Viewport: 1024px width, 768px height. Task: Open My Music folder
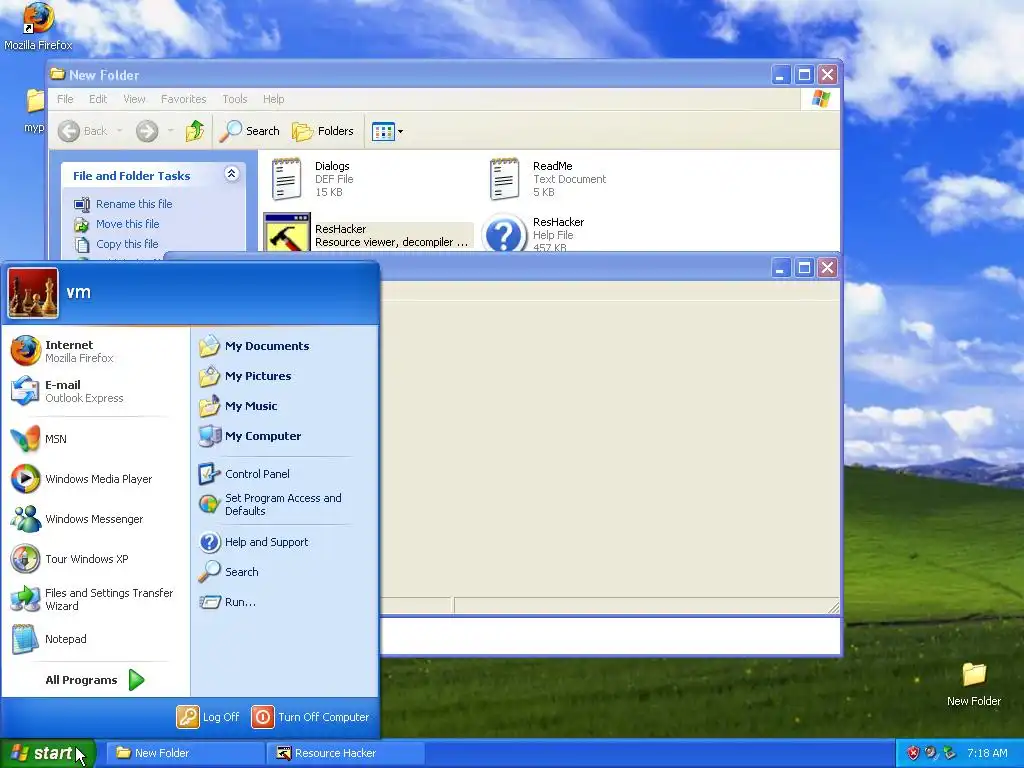(x=238, y=406)
